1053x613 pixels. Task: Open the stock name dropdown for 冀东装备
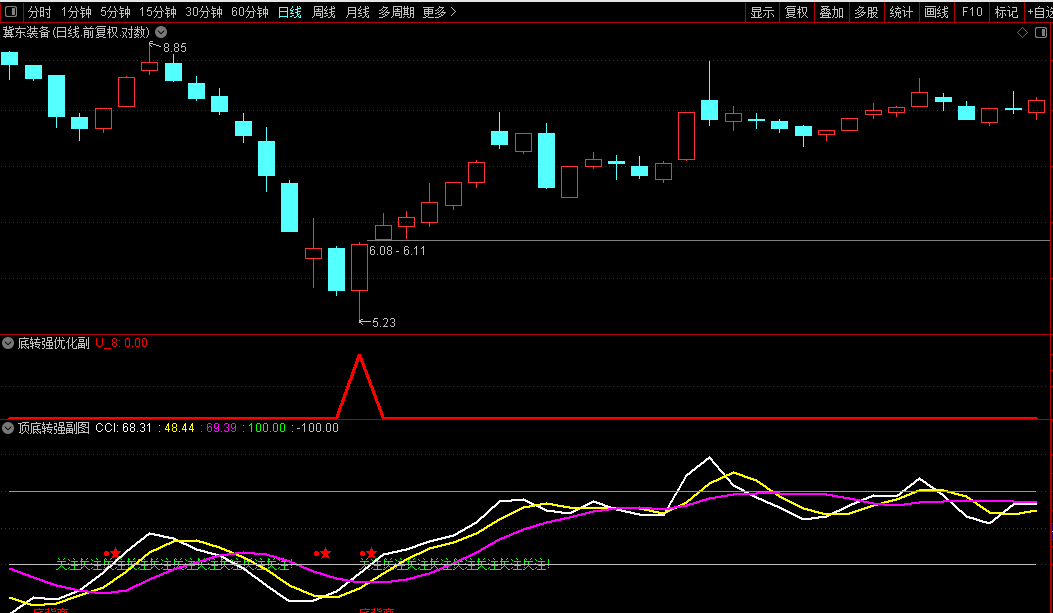click(161, 32)
